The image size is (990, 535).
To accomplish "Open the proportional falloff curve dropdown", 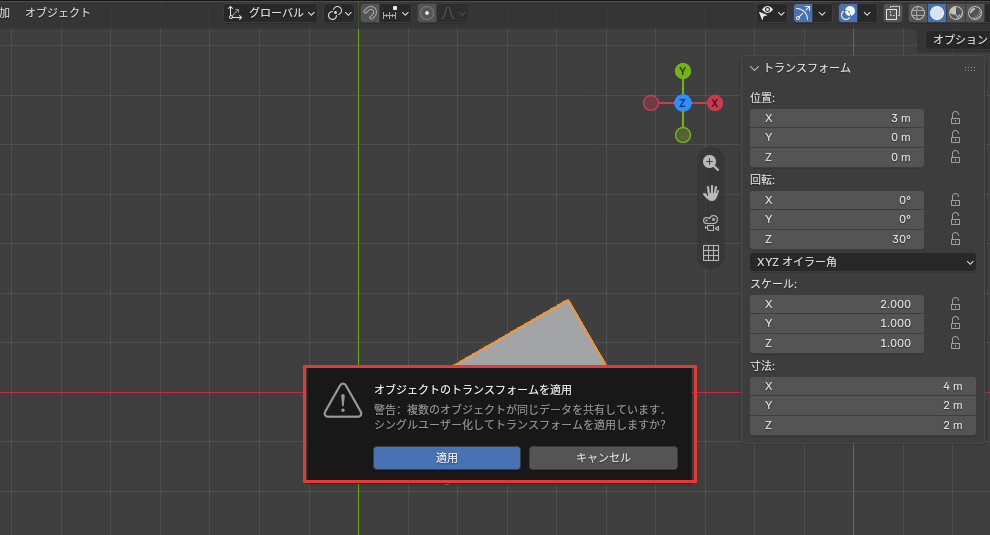I will tap(453, 13).
